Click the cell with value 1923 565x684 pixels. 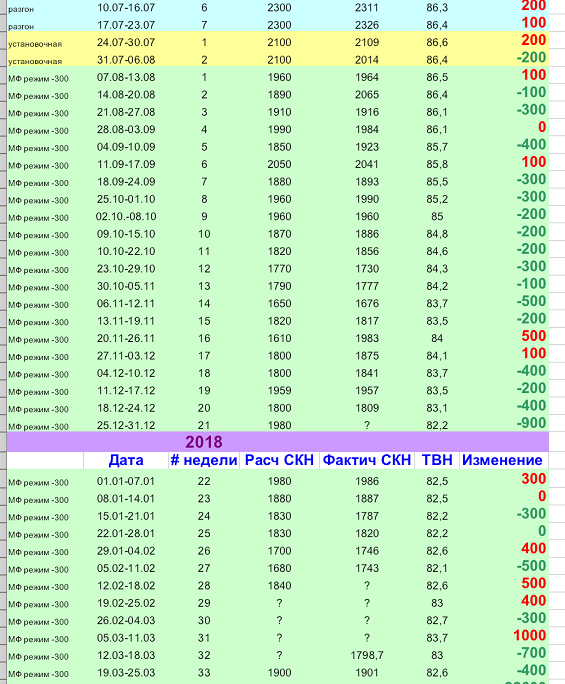(x=366, y=147)
